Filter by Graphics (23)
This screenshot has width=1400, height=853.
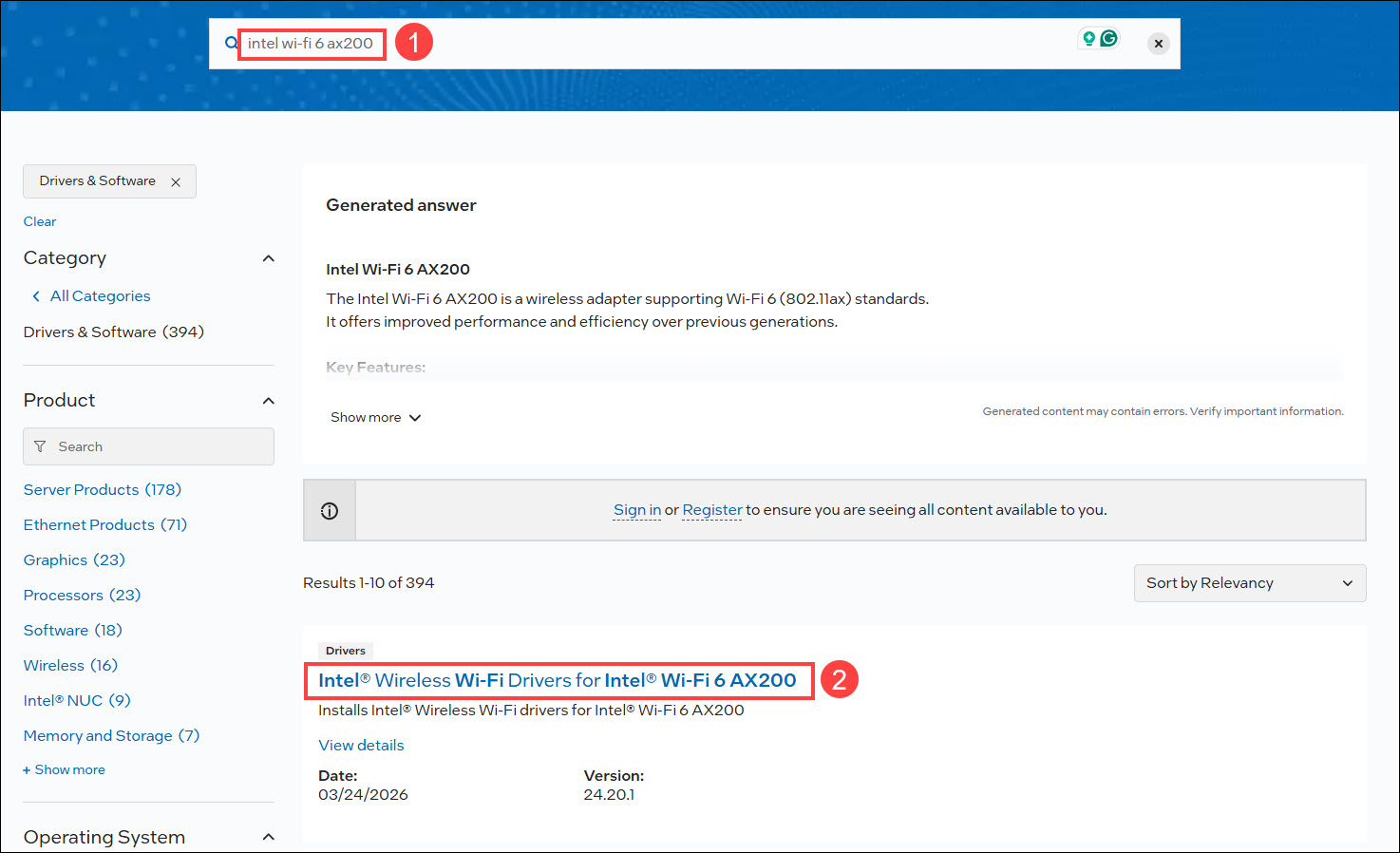pos(74,560)
